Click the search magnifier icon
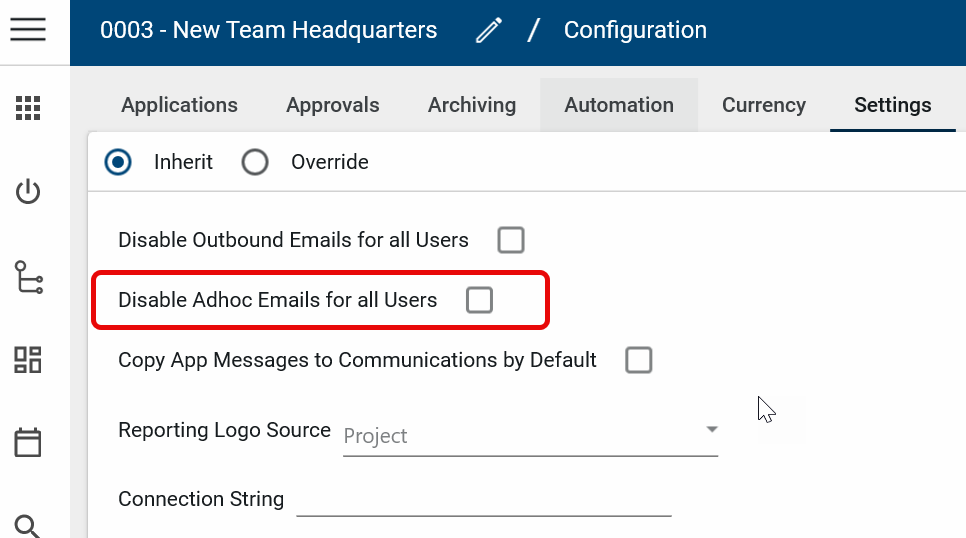Image resolution: width=966 pixels, height=538 pixels. [28, 524]
